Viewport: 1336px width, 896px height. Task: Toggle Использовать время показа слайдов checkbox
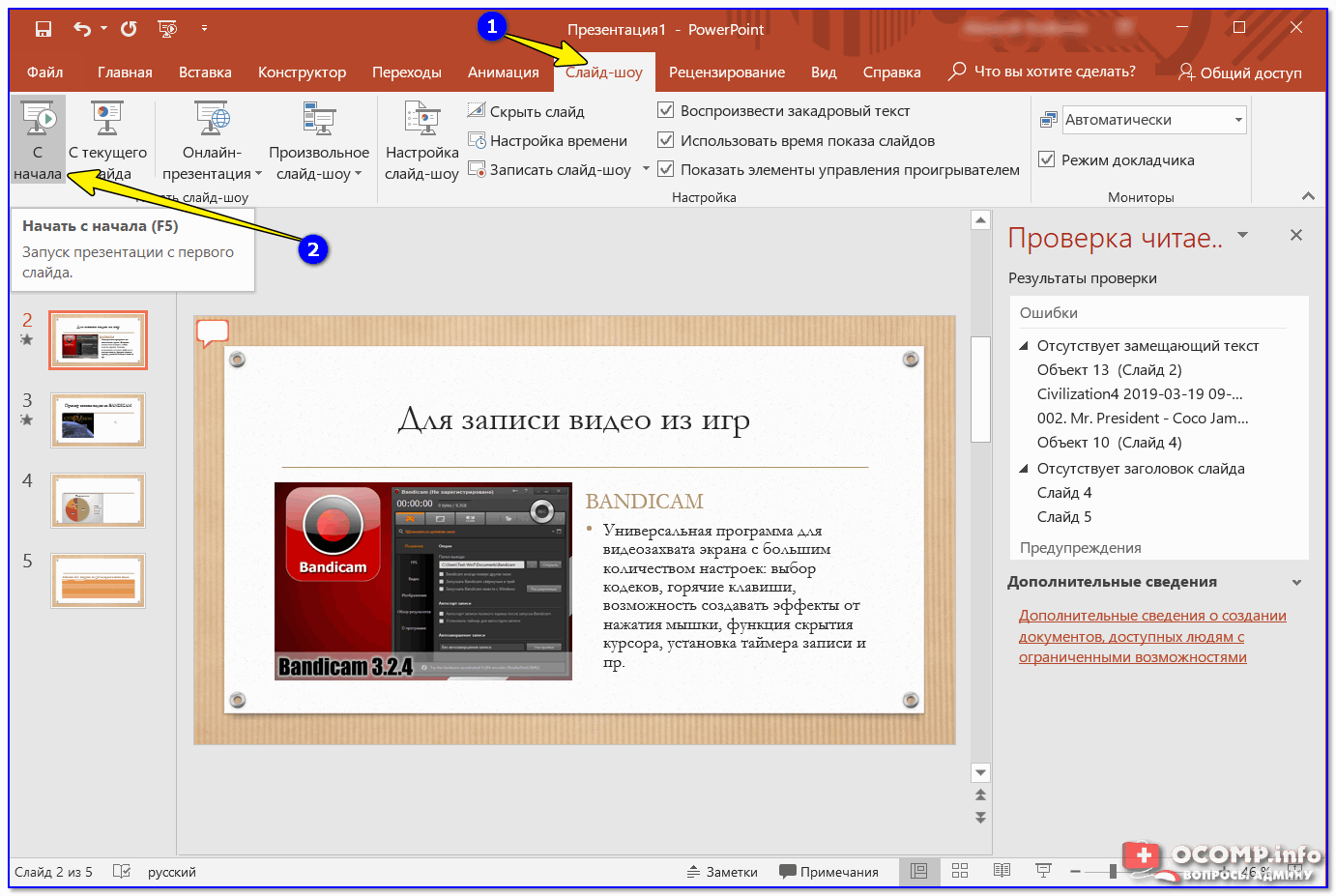[665, 140]
